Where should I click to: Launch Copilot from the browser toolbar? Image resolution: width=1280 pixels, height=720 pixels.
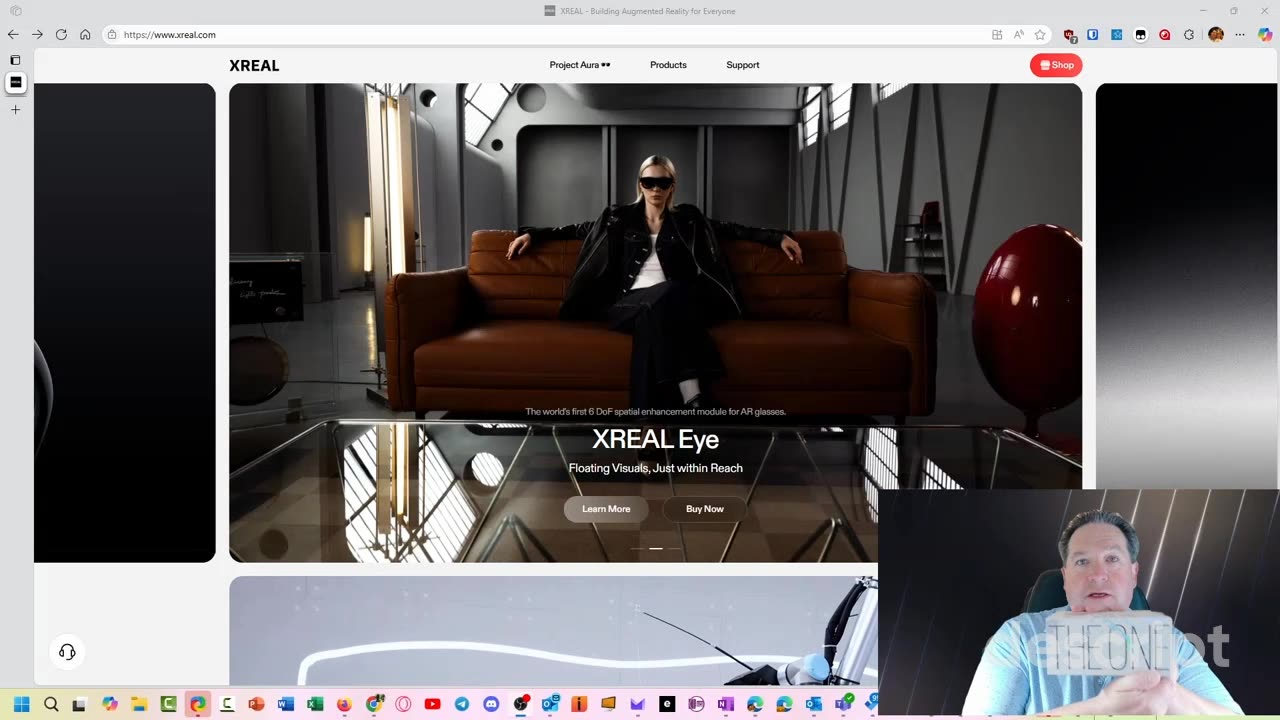coord(1265,34)
